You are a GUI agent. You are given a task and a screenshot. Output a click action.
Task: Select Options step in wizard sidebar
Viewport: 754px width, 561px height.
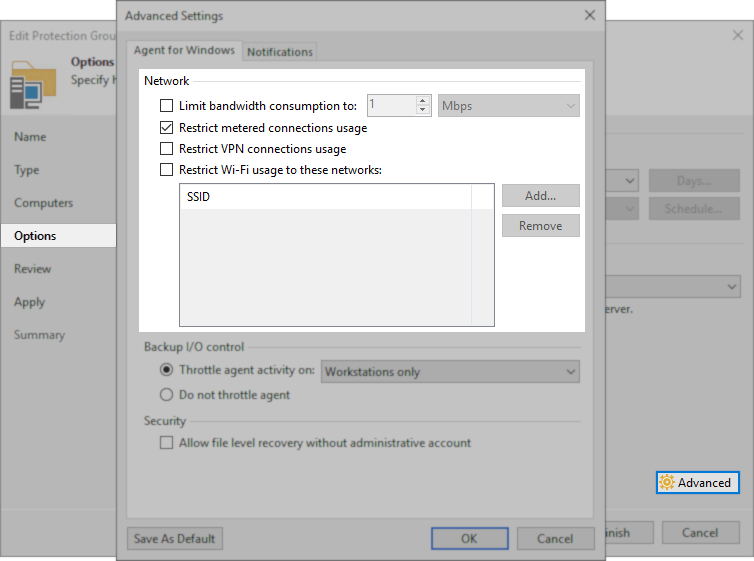click(59, 236)
